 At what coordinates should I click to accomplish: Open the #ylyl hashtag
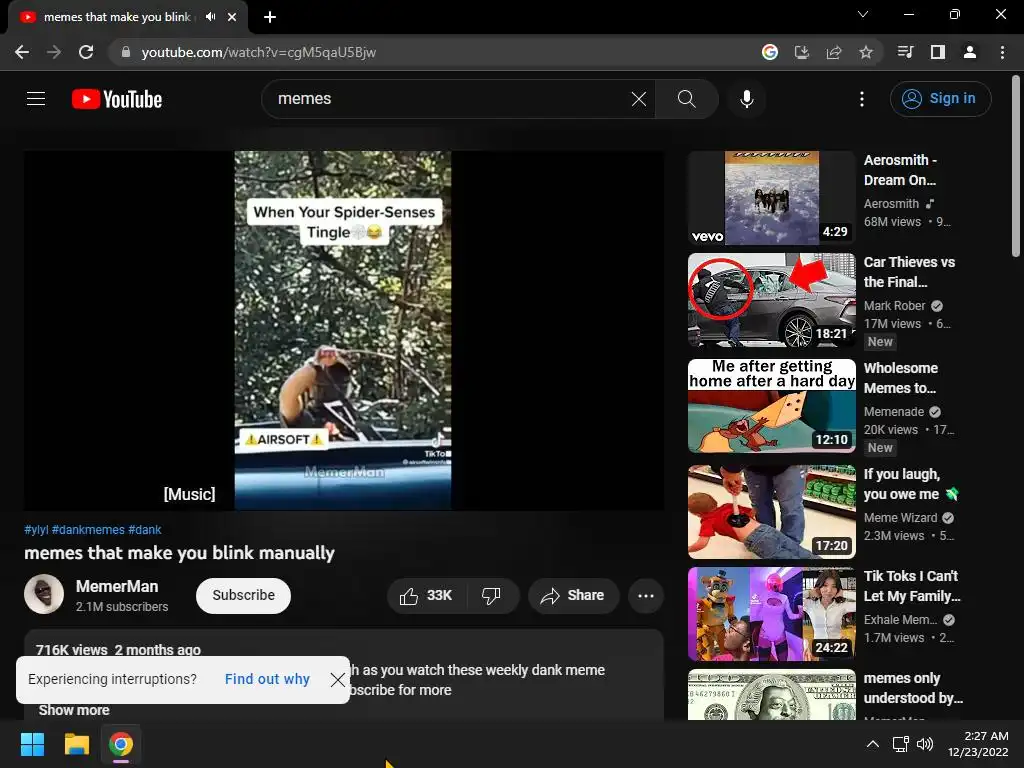36,530
